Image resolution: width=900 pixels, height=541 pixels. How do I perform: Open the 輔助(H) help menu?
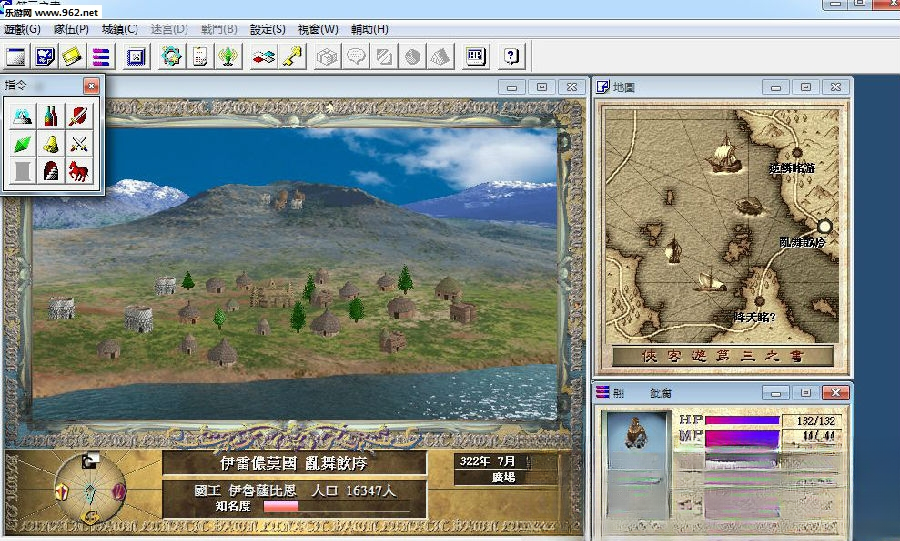(370, 29)
